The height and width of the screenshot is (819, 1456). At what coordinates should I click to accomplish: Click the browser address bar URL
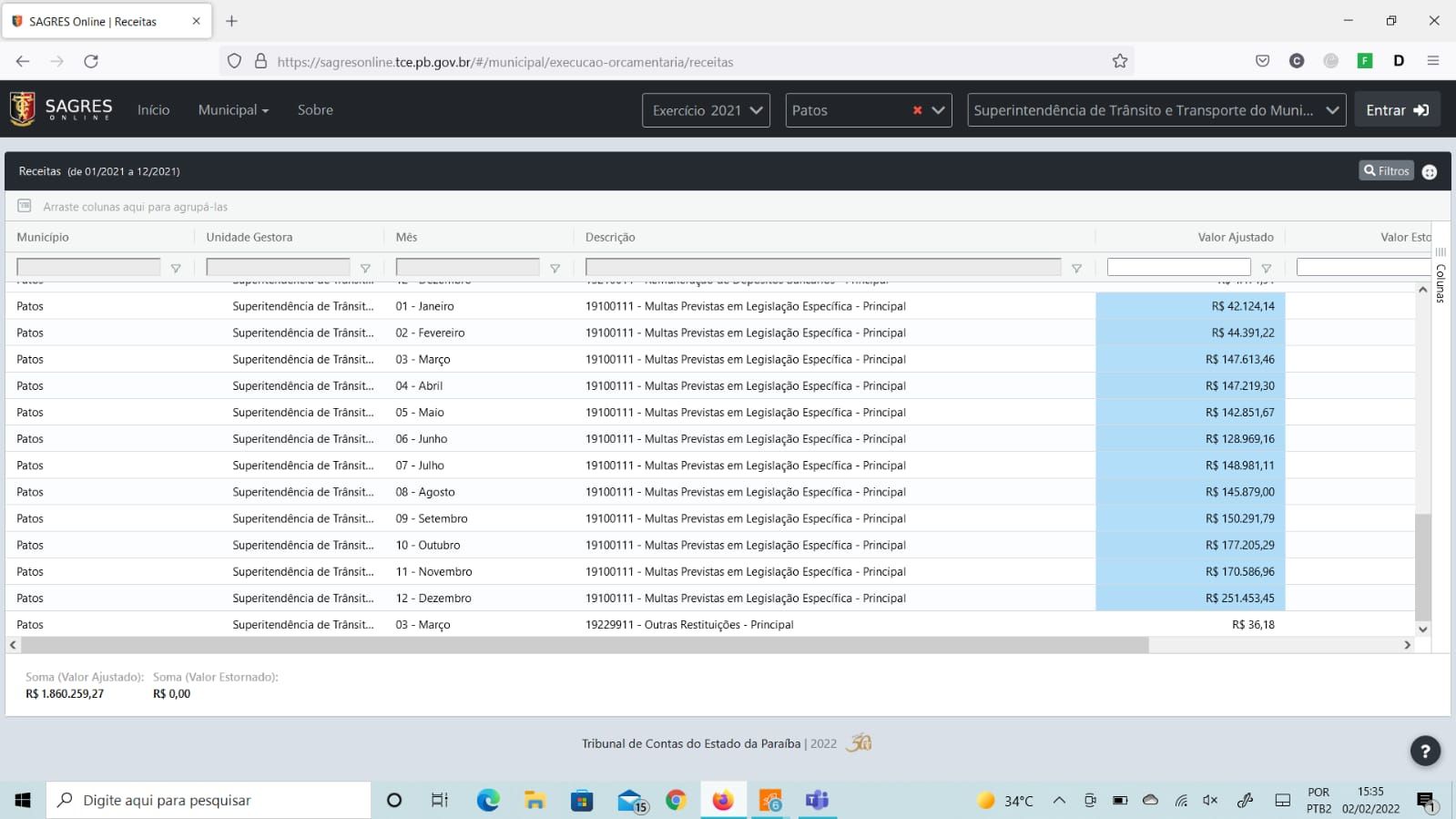pos(505,62)
